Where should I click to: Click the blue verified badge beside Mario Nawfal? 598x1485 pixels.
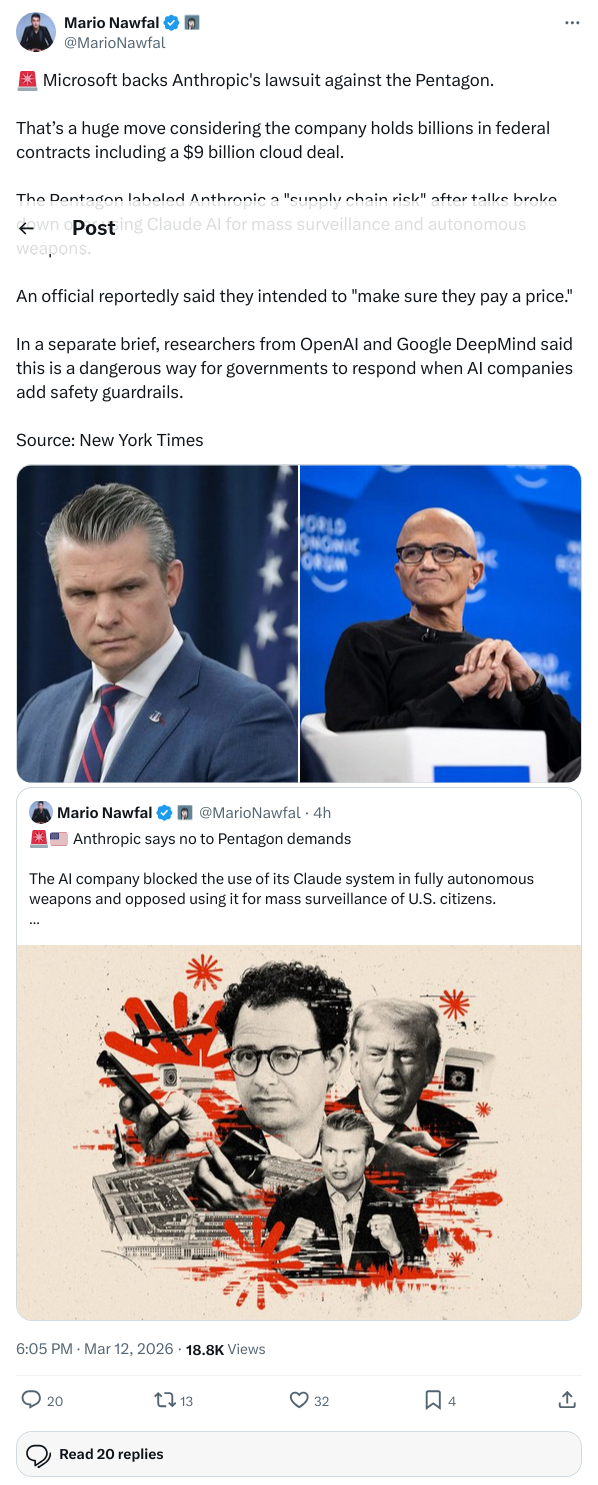point(172,23)
